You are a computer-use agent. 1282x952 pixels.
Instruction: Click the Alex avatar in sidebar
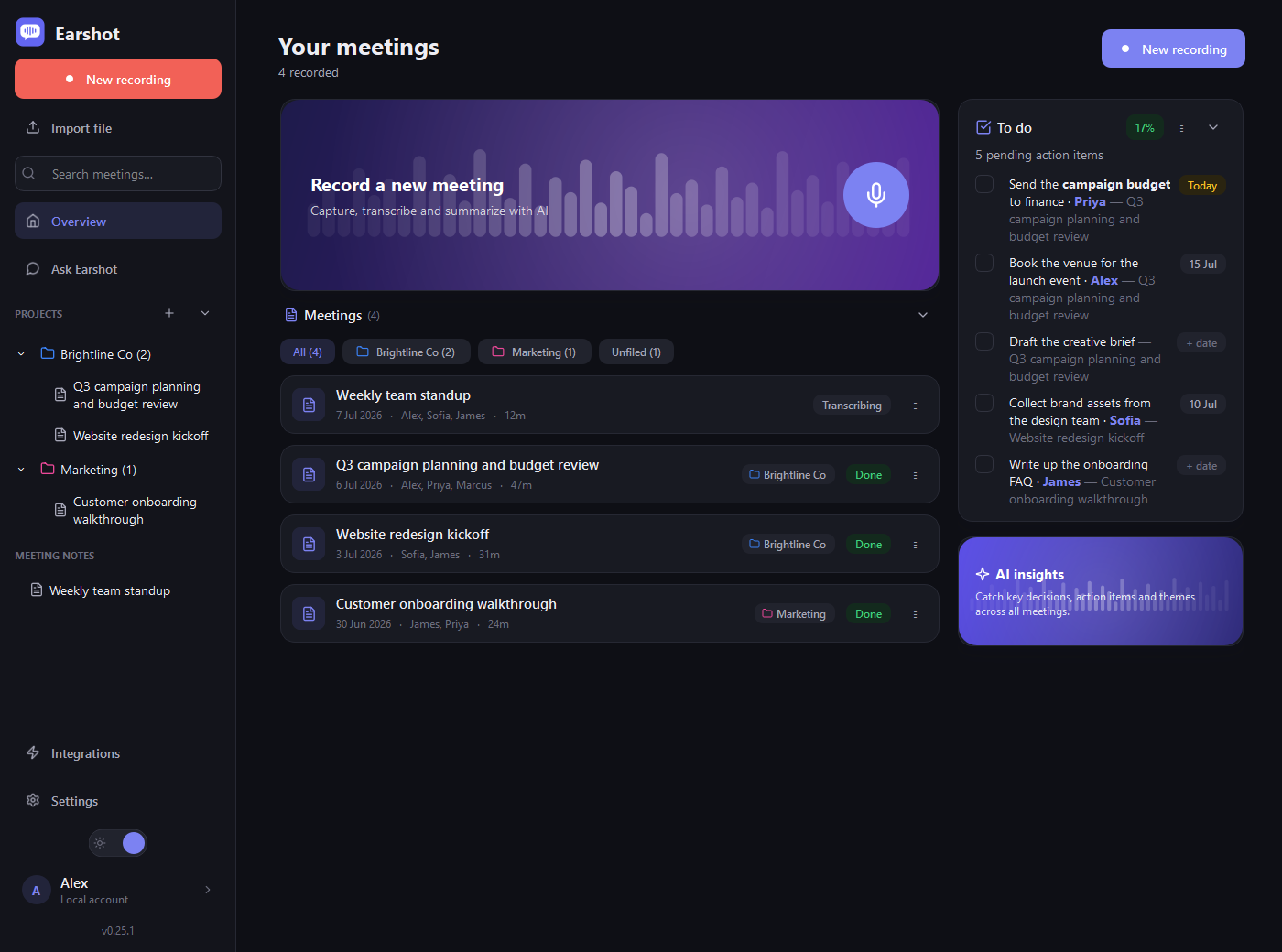point(36,890)
